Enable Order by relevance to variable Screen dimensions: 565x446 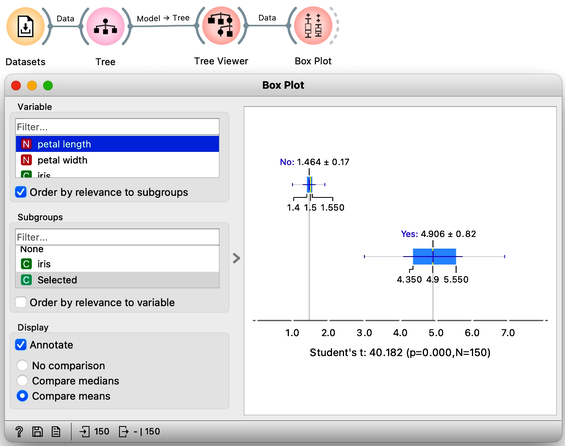(x=21, y=302)
